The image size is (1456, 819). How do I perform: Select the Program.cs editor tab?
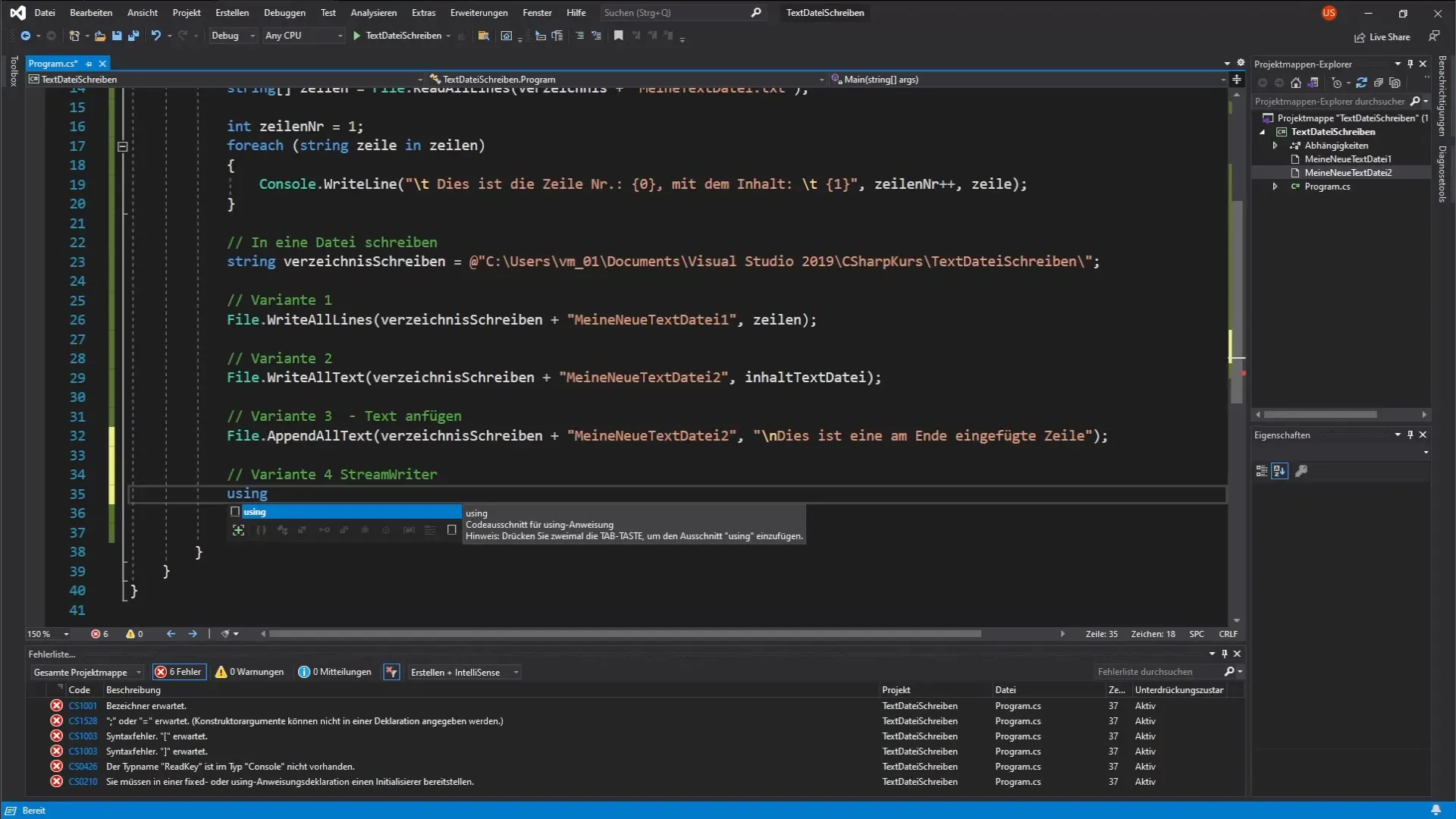(53, 64)
